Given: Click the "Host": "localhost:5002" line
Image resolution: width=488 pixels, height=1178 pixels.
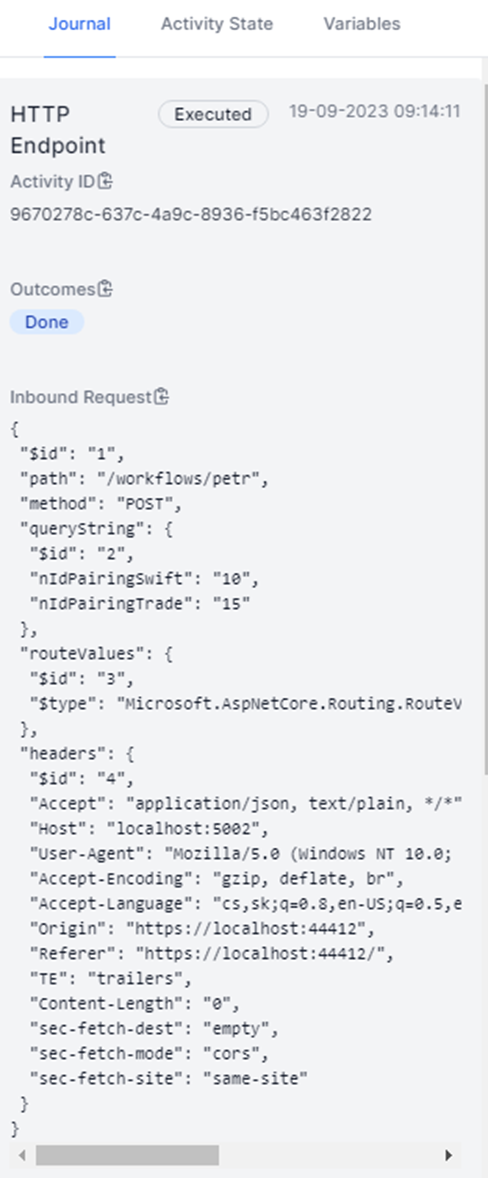Looking at the screenshot, I should (x=149, y=829).
